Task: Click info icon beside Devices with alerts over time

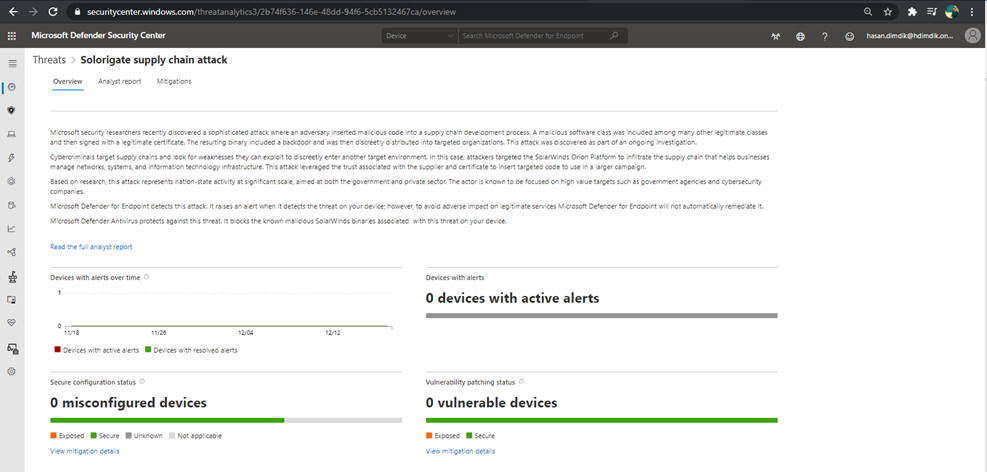Action: click(x=146, y=277)
